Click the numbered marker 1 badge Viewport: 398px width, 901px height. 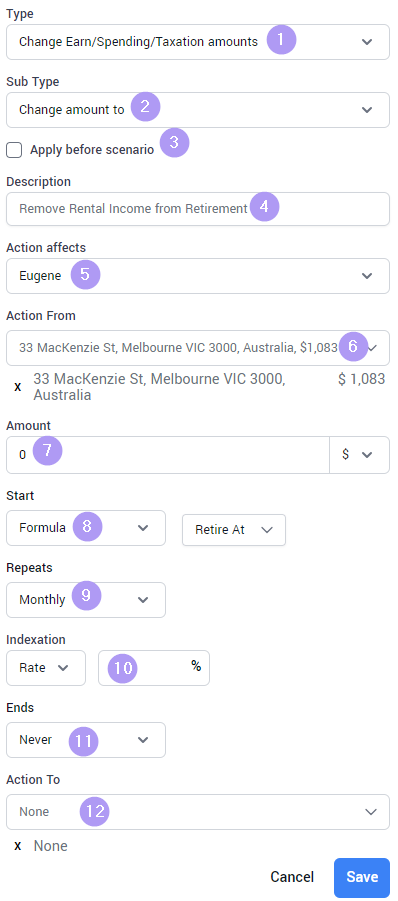pos(281,40)
